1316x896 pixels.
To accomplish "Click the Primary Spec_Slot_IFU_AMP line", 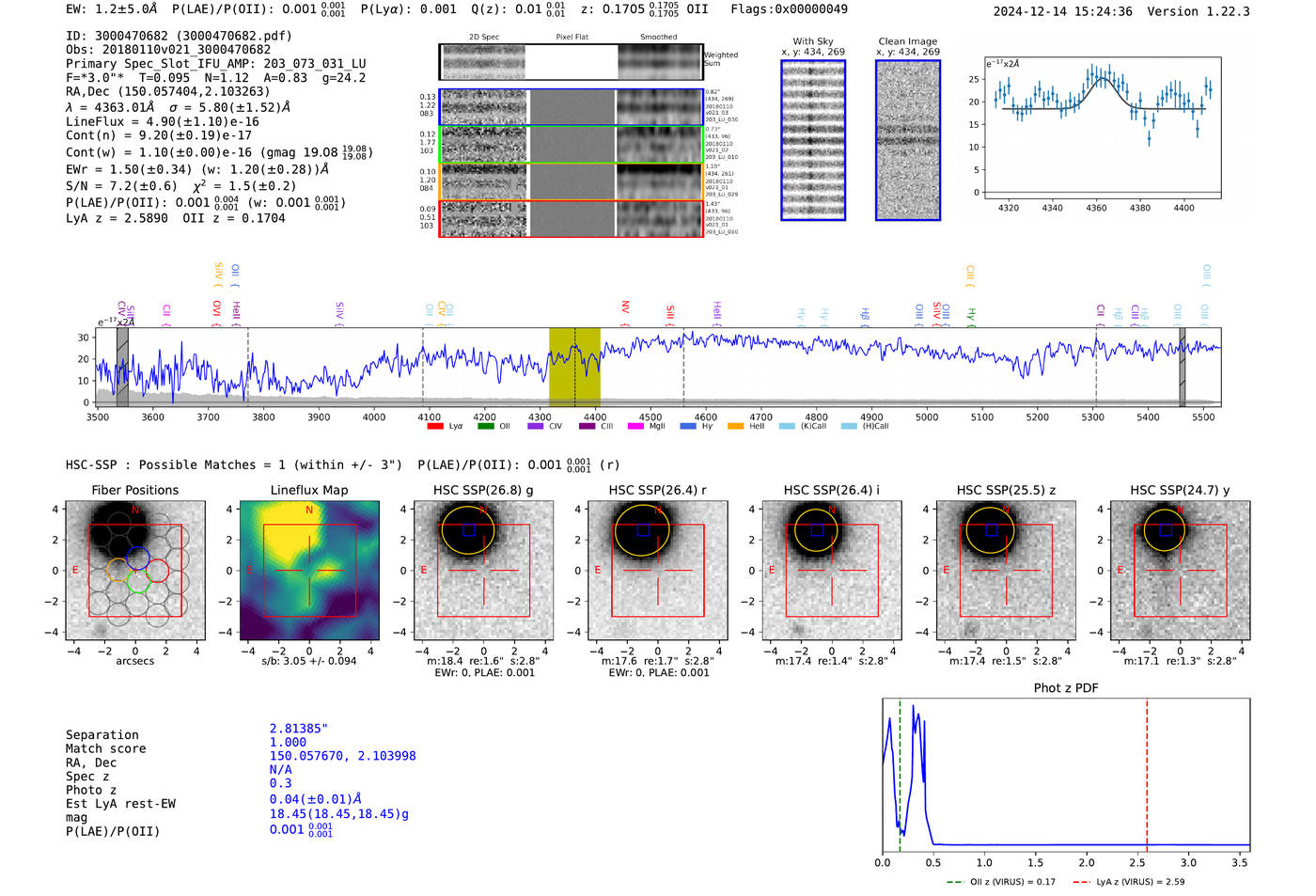I will [x=216, y=64].
